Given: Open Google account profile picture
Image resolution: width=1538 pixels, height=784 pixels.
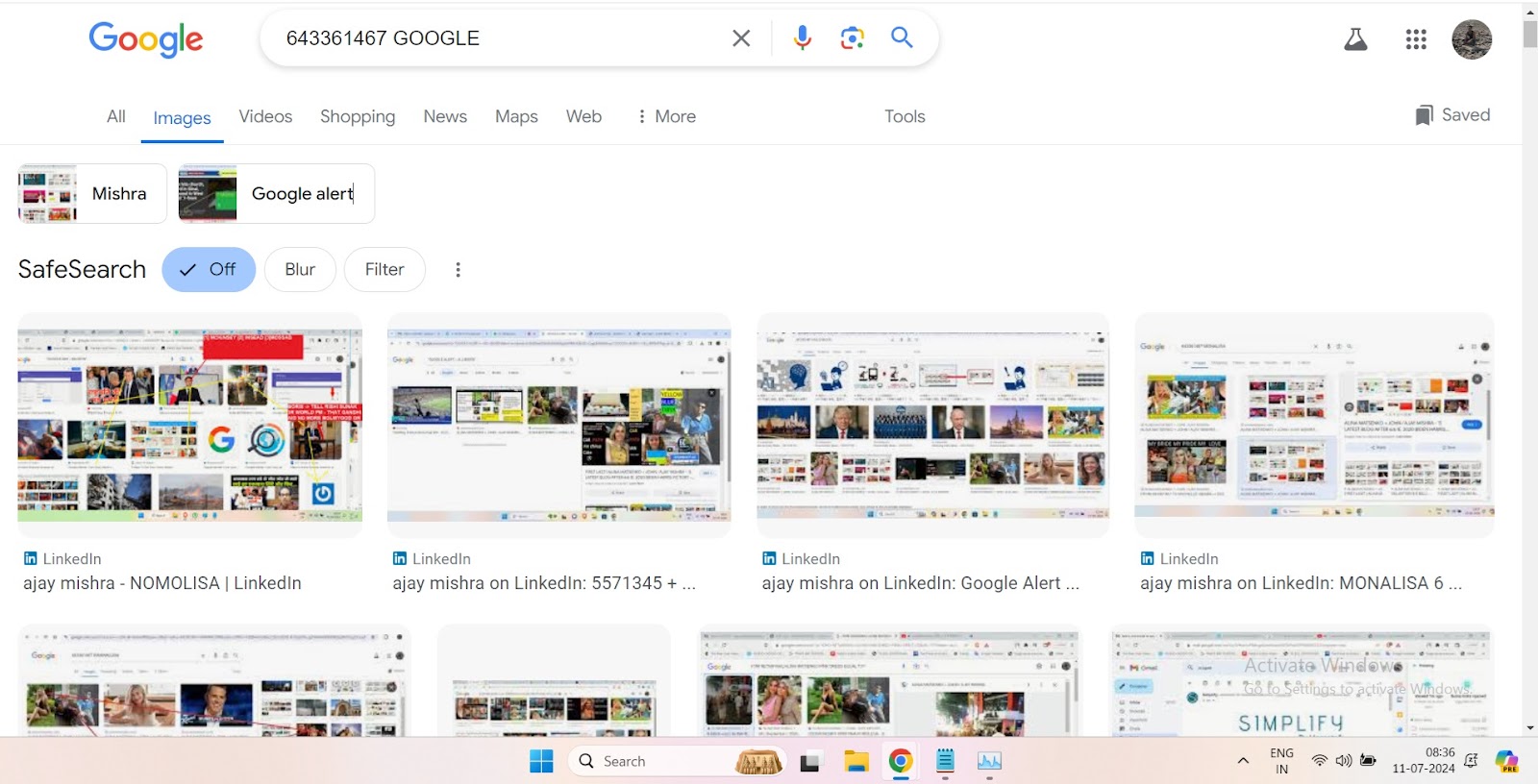Looking at the screenshot, I should click(1472, 39).
